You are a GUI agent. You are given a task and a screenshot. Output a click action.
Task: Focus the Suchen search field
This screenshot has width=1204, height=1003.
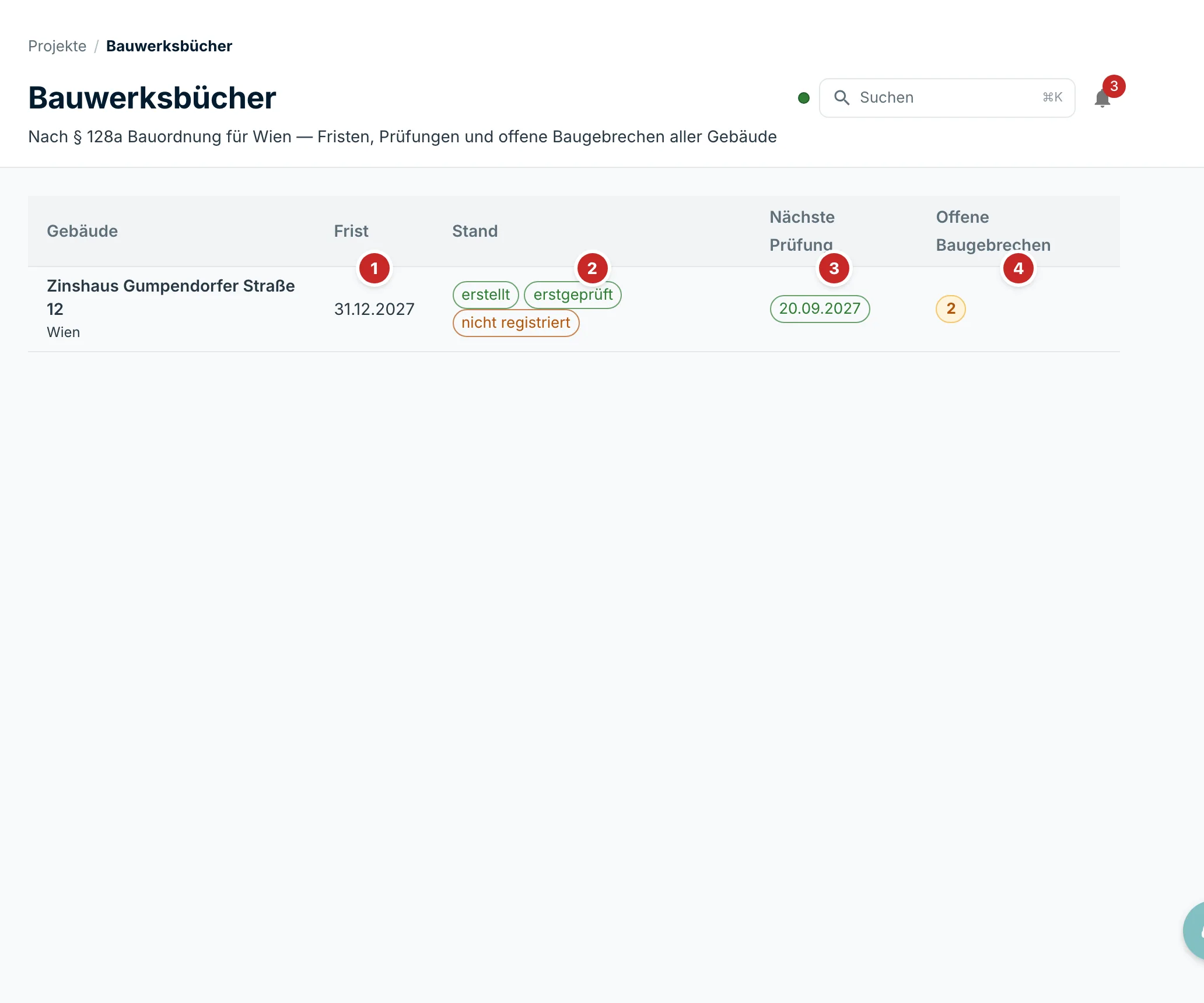pos(947,98)
